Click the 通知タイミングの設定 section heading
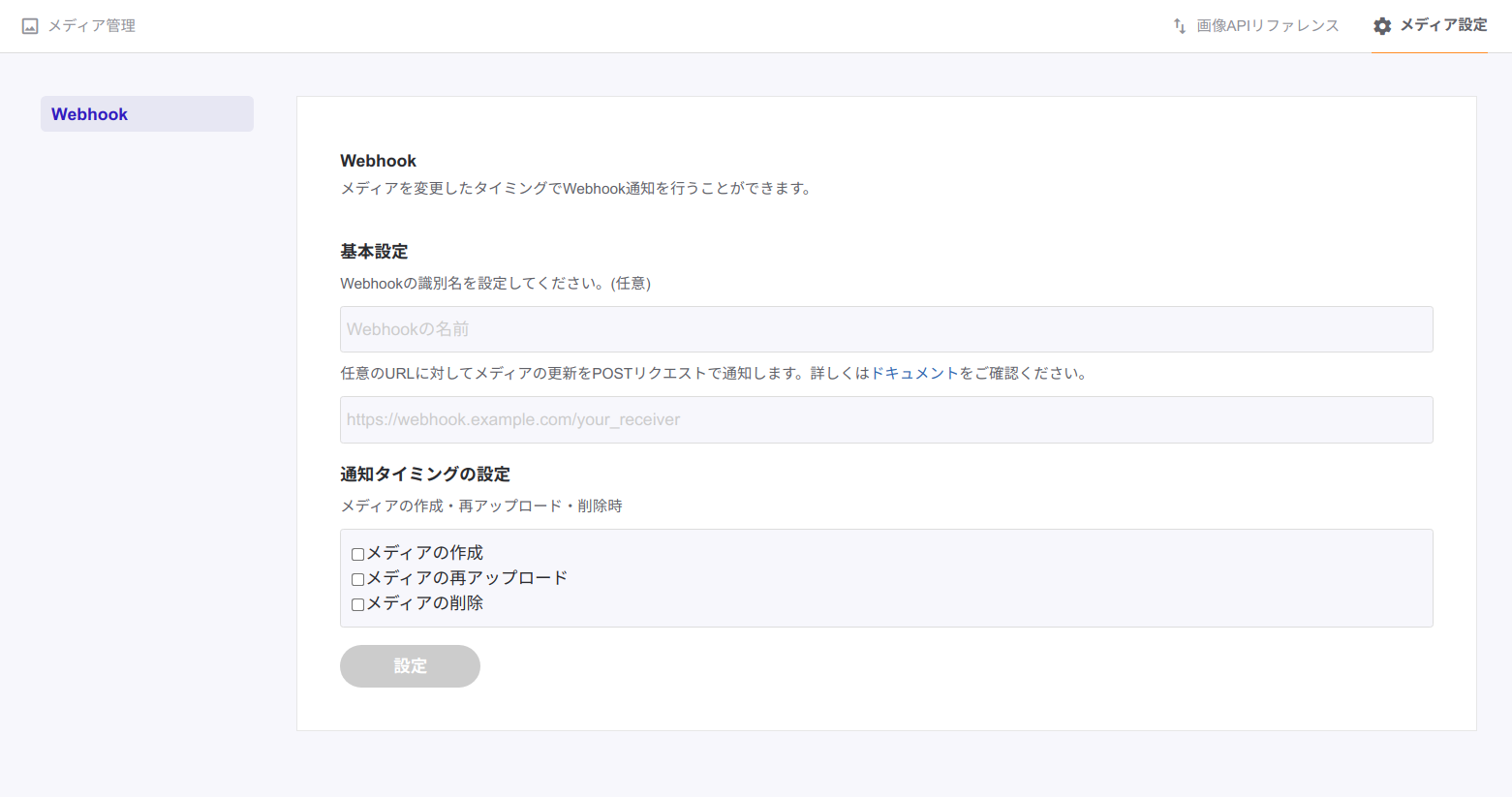This screenshot has width=1512, height=797. [x=424, y=475]
